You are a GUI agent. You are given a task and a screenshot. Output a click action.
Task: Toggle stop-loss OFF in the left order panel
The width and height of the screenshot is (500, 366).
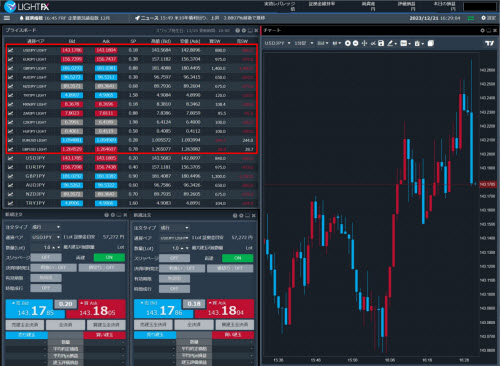(102, 268)
